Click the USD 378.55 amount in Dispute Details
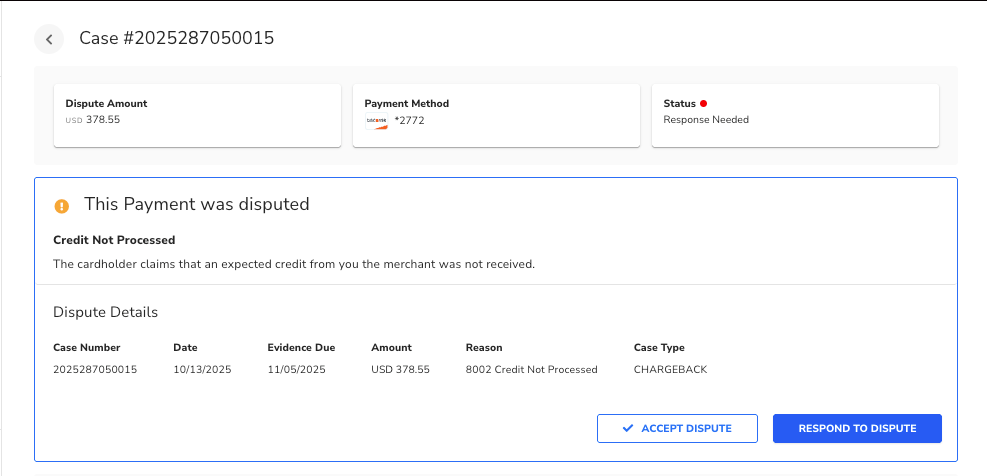This screenshot has width=987, height=476. (400, 370)
